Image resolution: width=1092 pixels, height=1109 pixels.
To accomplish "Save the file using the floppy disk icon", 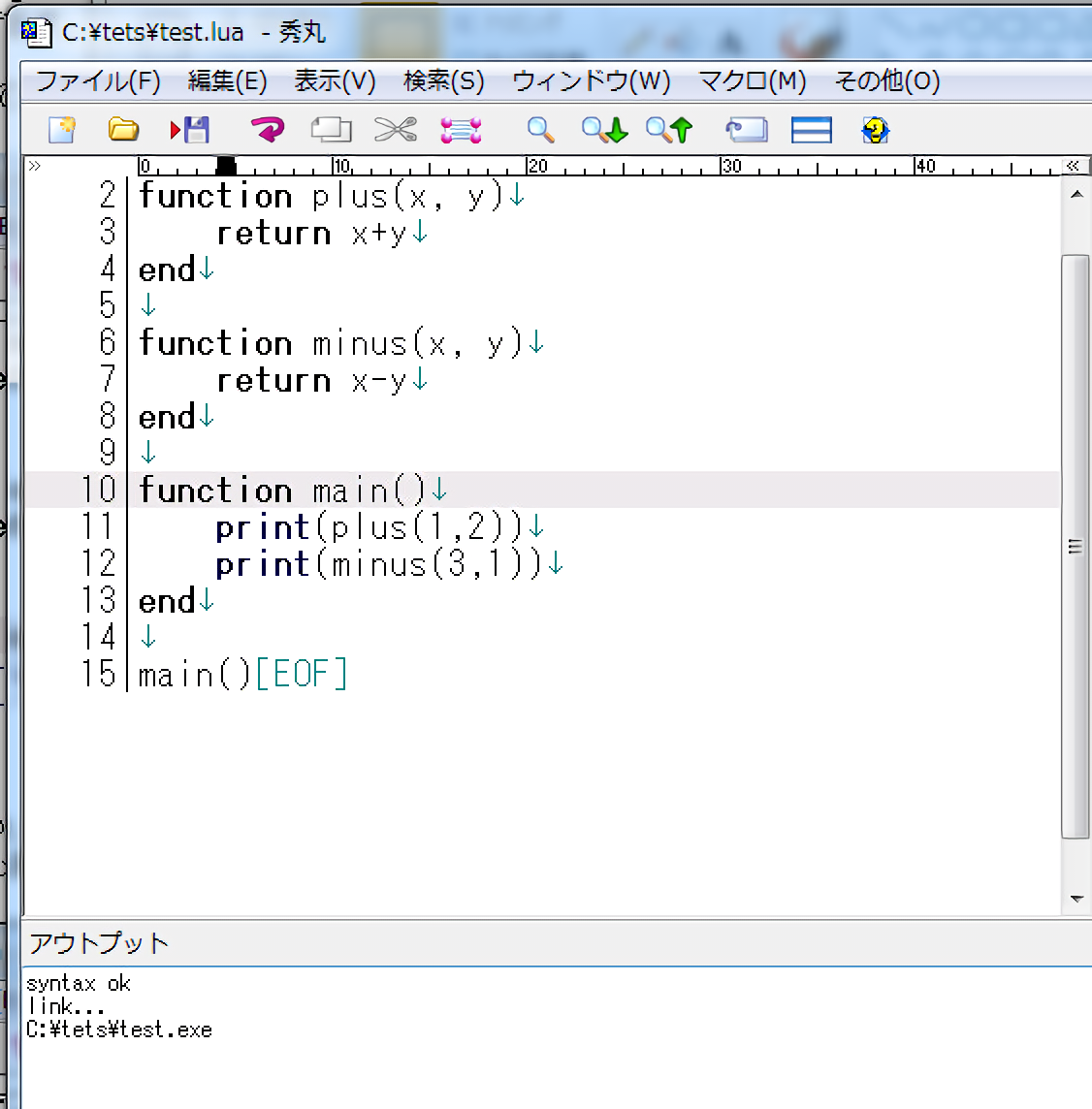I will pyautogui.click(x=191, y=130).
